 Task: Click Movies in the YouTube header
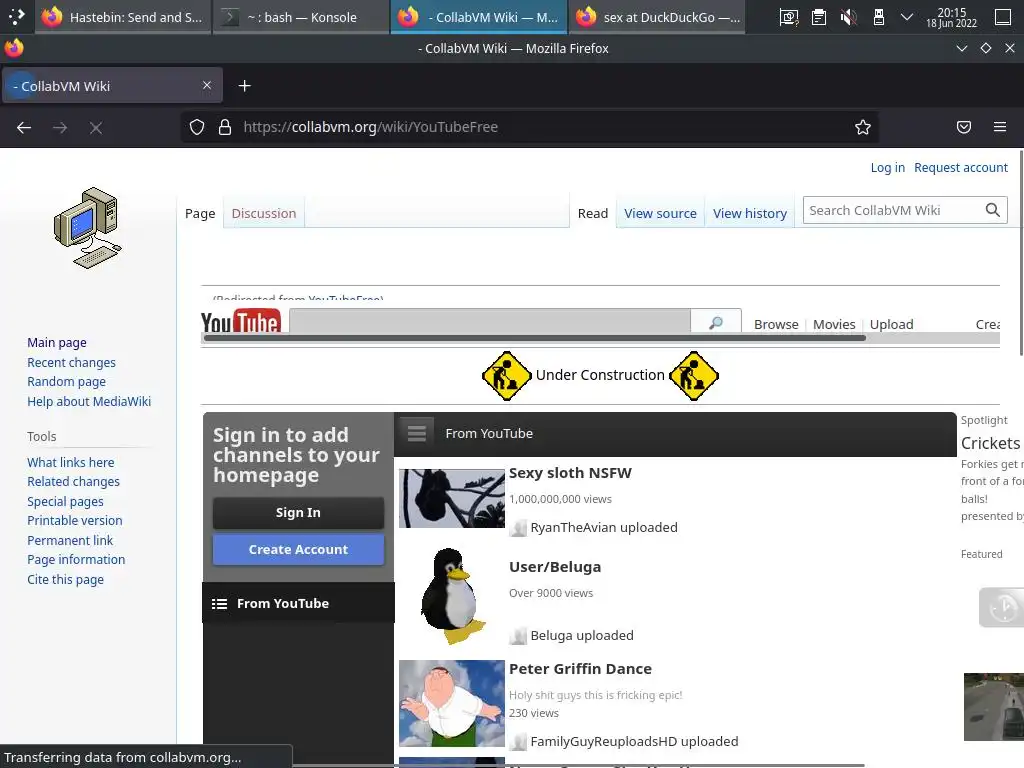[834, 325]
